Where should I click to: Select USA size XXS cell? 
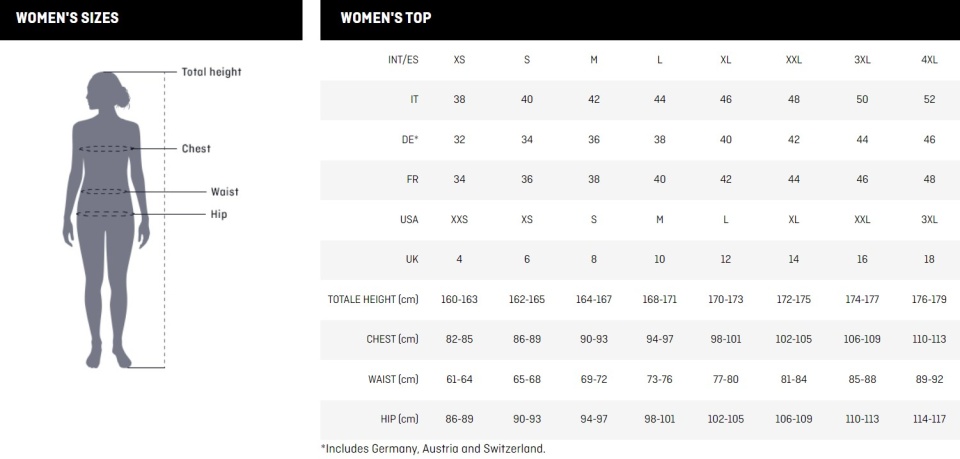click(x=459, y=219)
